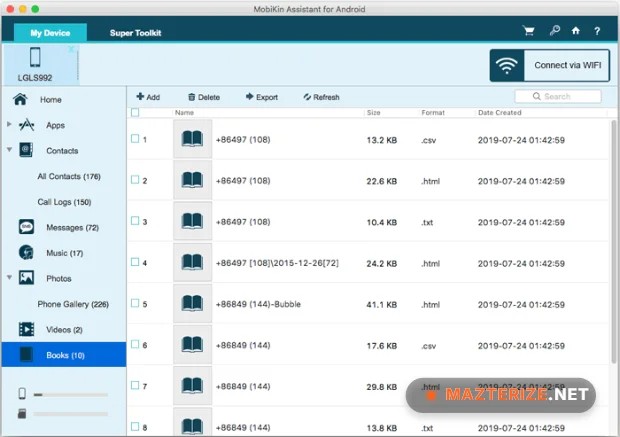
Task: Click Add button in toolbar
Action: click(x=148, y=97)
